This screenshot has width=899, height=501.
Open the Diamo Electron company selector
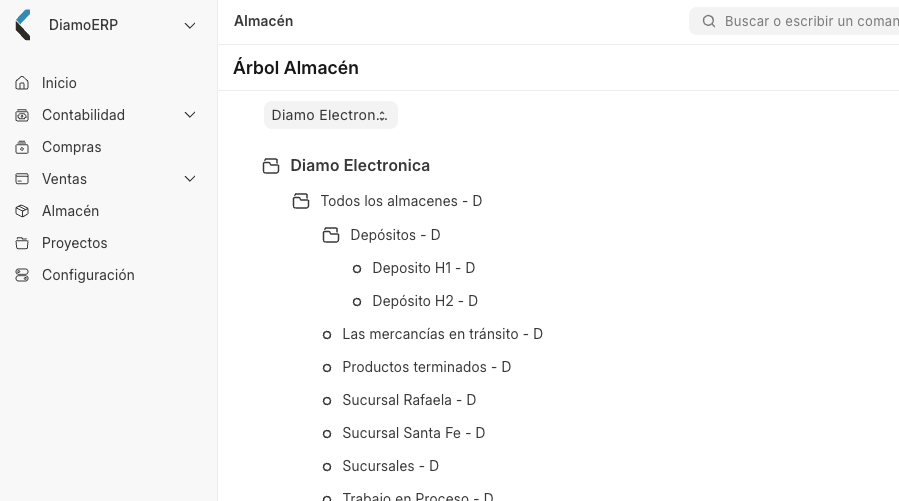pos(331,115)
